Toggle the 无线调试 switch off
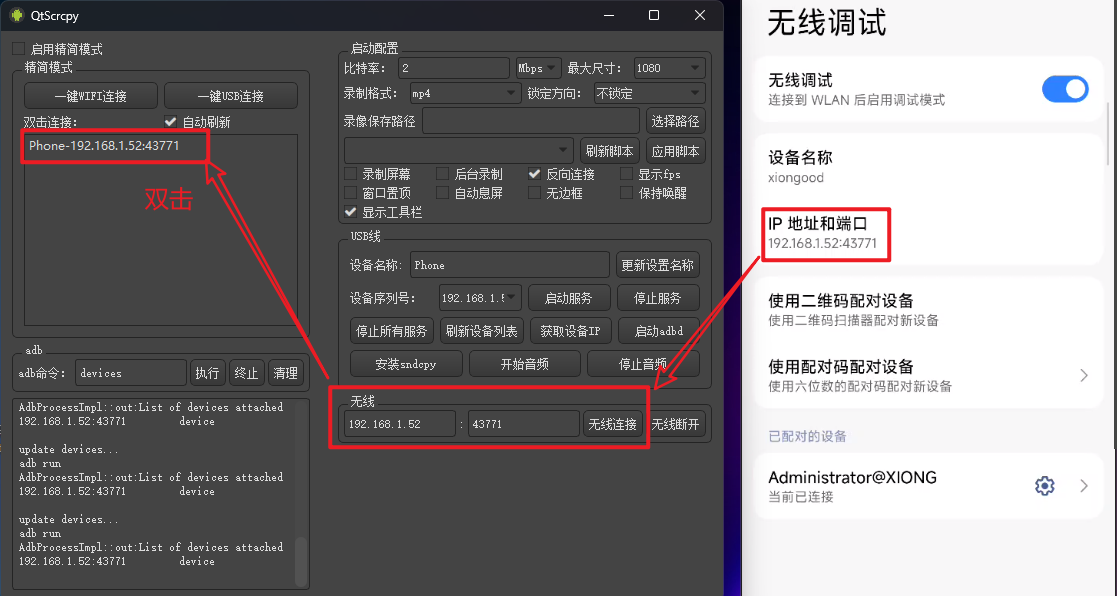The width and height of the screenshot is (1117, 596). pos(1064,89)
